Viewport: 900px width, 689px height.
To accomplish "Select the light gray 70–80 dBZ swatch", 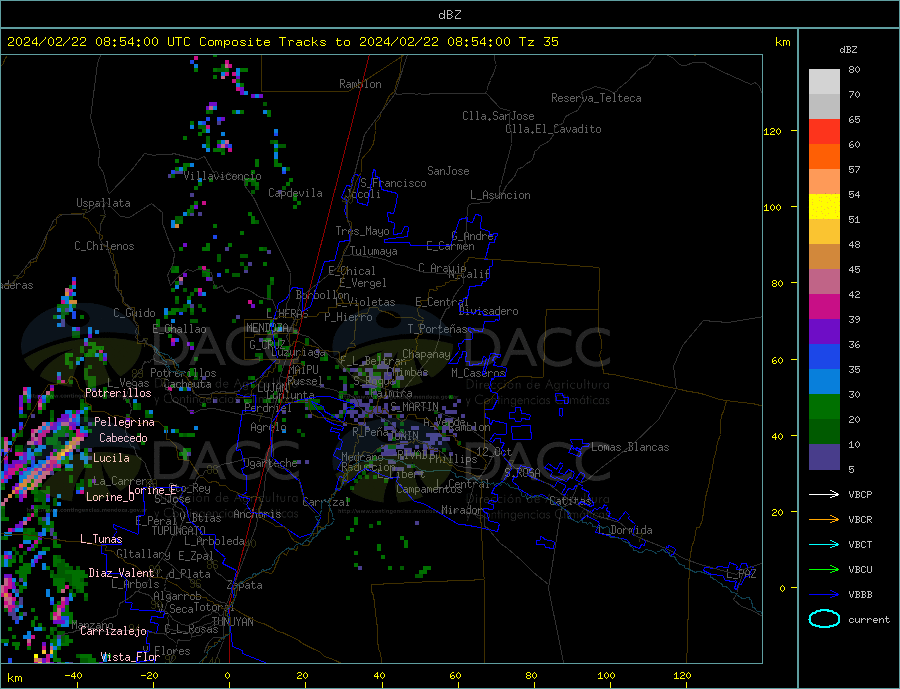I will 824,82.
